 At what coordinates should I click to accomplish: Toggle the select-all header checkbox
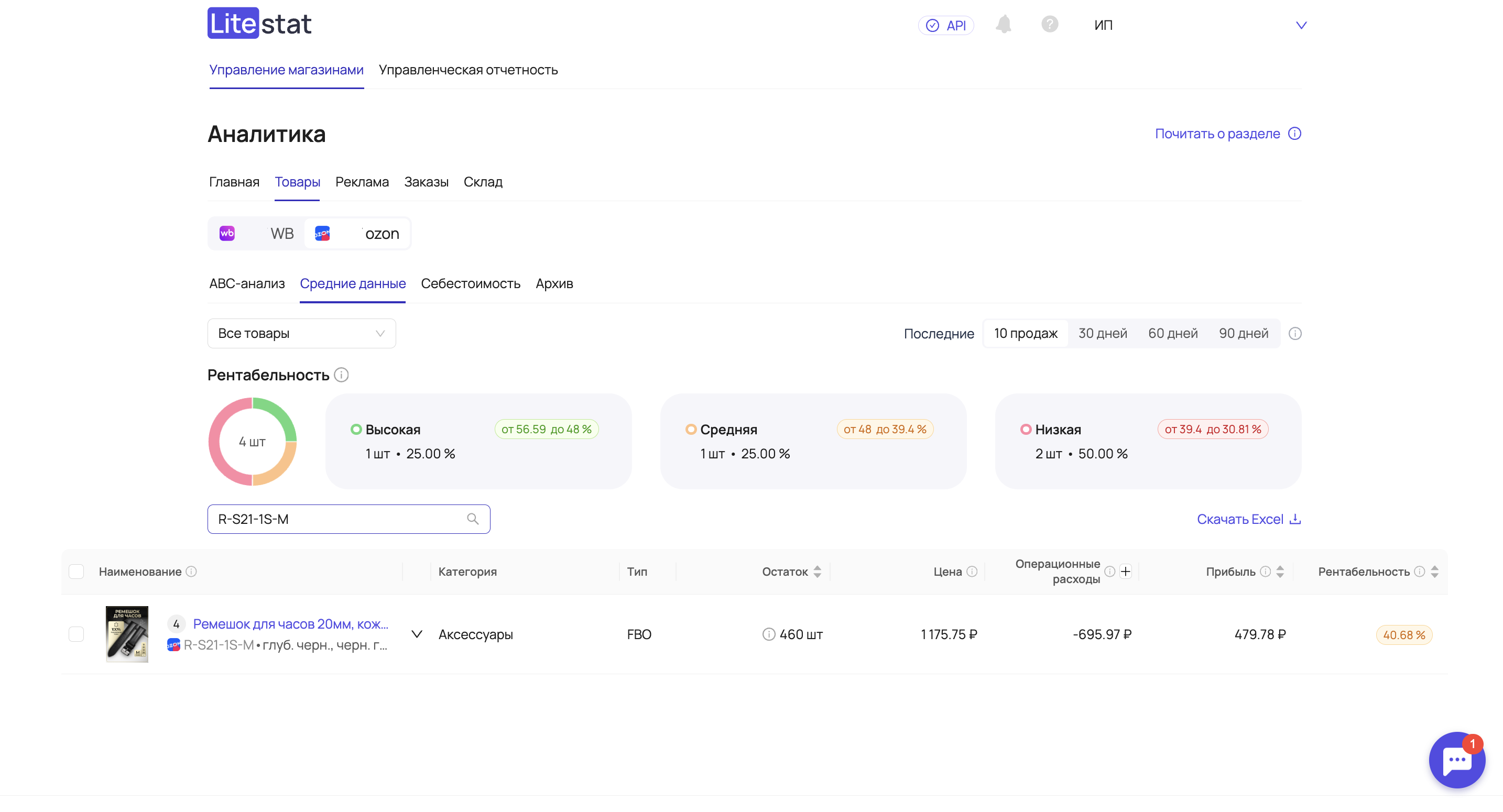pos(77,571)
